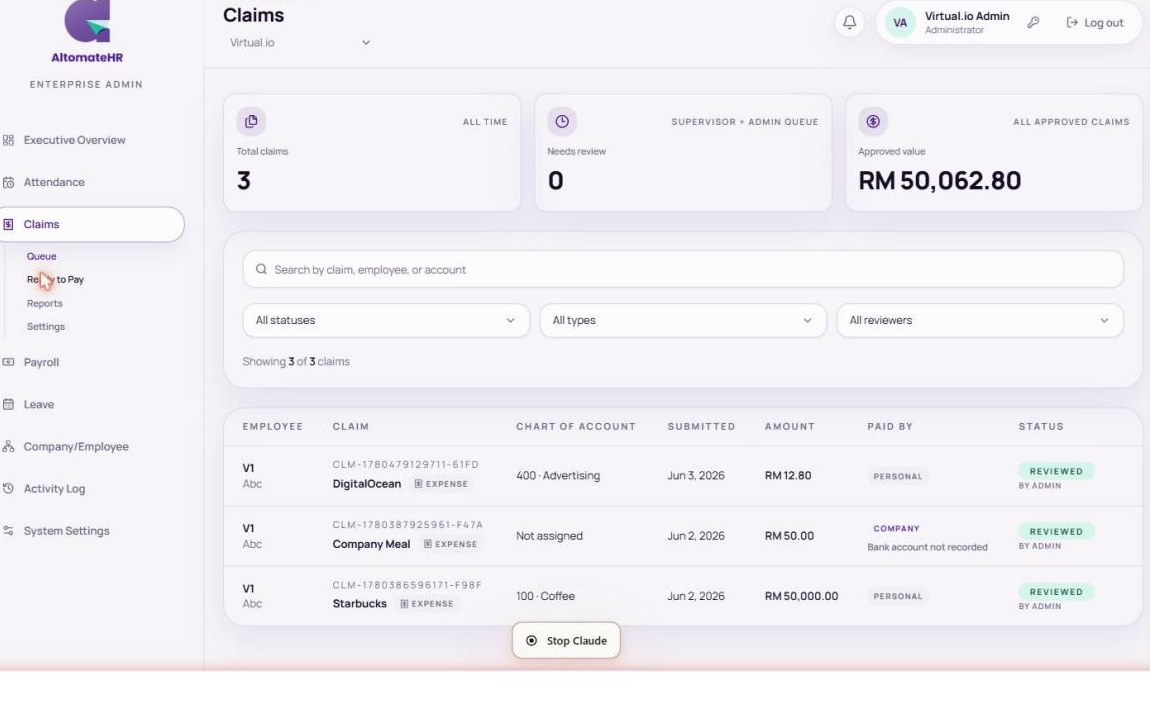Screen dimensions: 1150x703
Task: Click the System Settings sliders icon
Action: point(8,531)
